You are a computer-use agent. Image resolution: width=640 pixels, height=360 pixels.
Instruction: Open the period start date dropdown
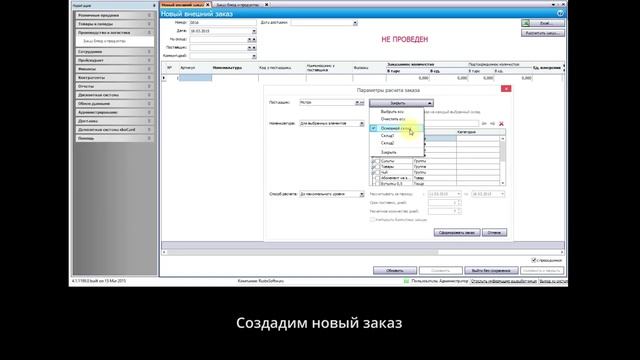[x=459, y=194]
